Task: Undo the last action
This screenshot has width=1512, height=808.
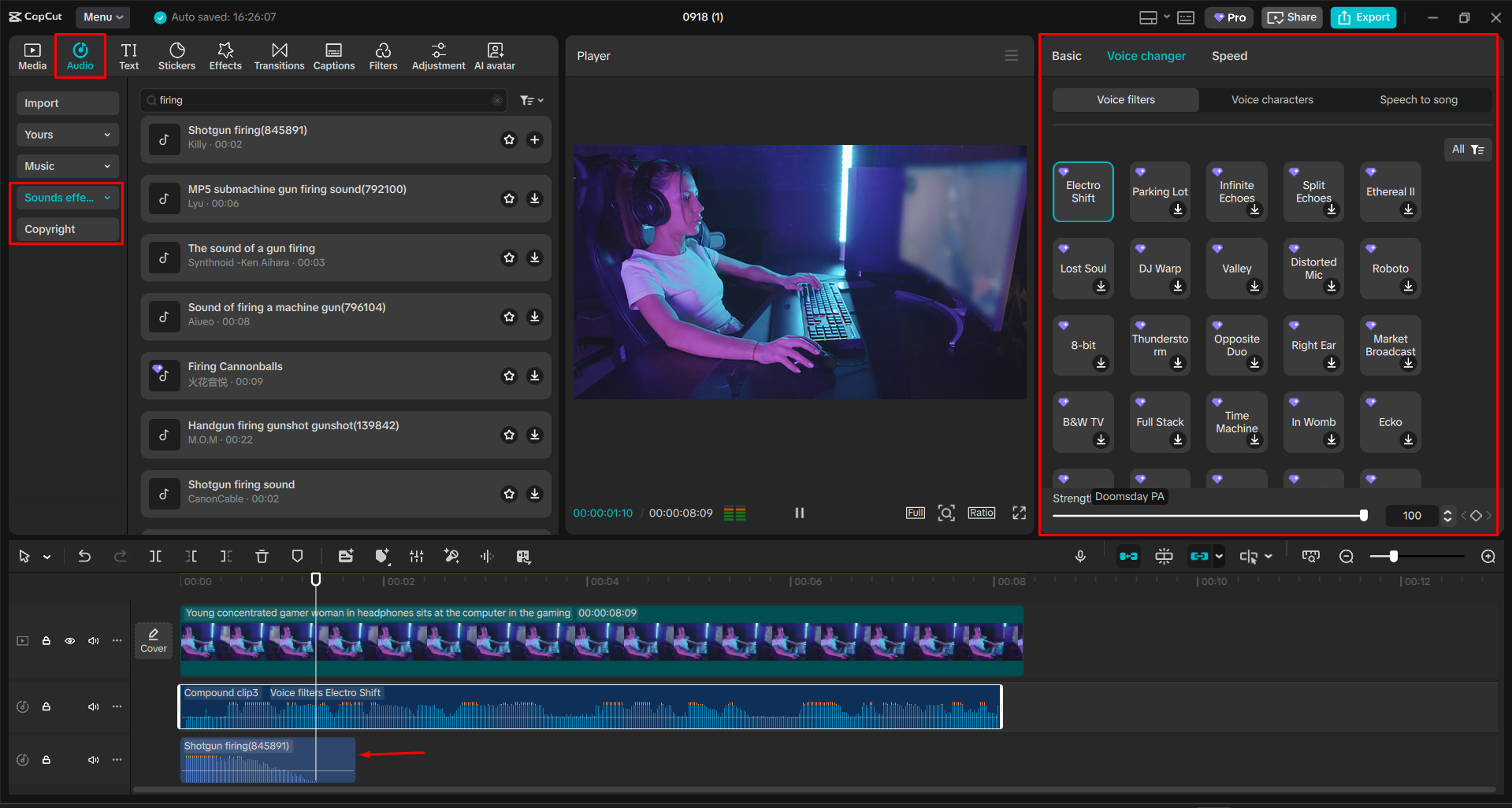Action: pyautogui.click(x=84, y=556)
